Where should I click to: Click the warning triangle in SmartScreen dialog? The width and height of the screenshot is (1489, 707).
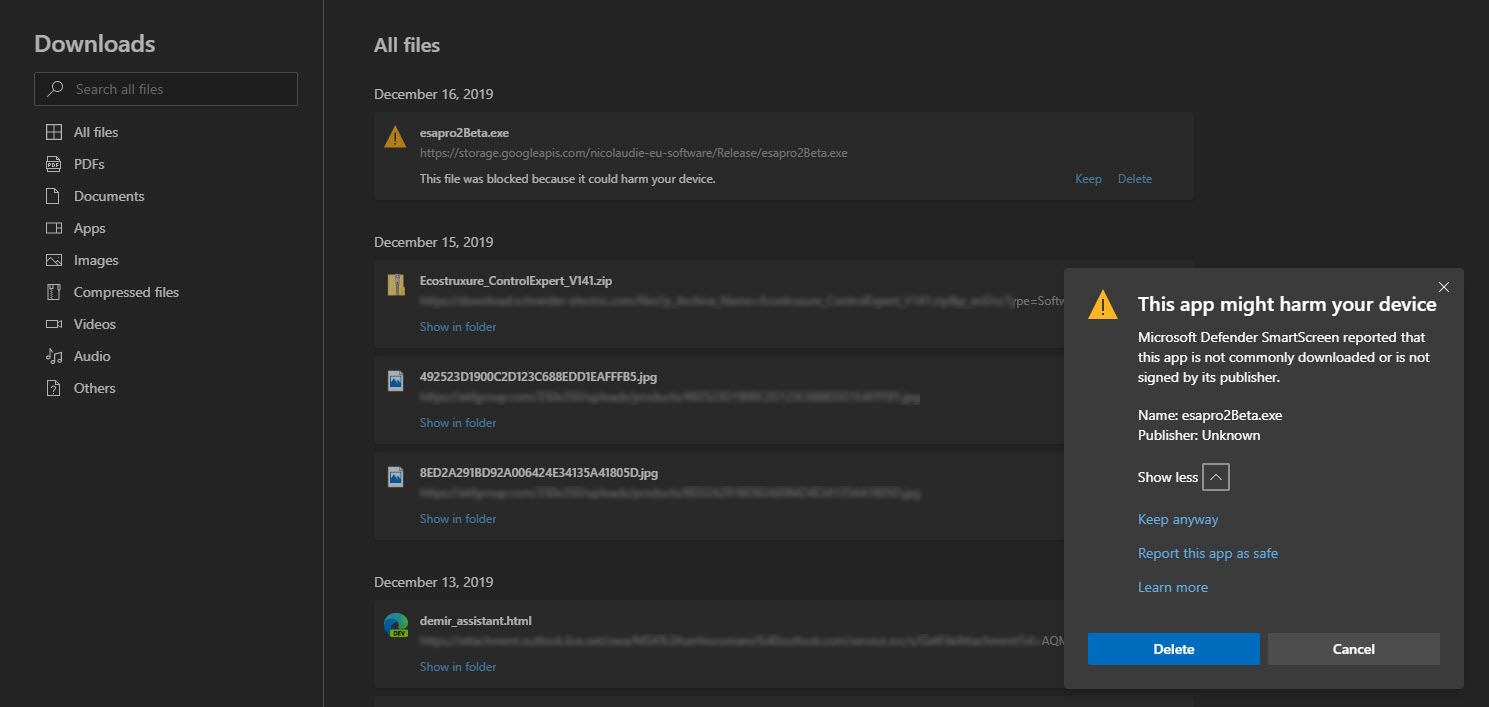click(x=1103, y=305)
